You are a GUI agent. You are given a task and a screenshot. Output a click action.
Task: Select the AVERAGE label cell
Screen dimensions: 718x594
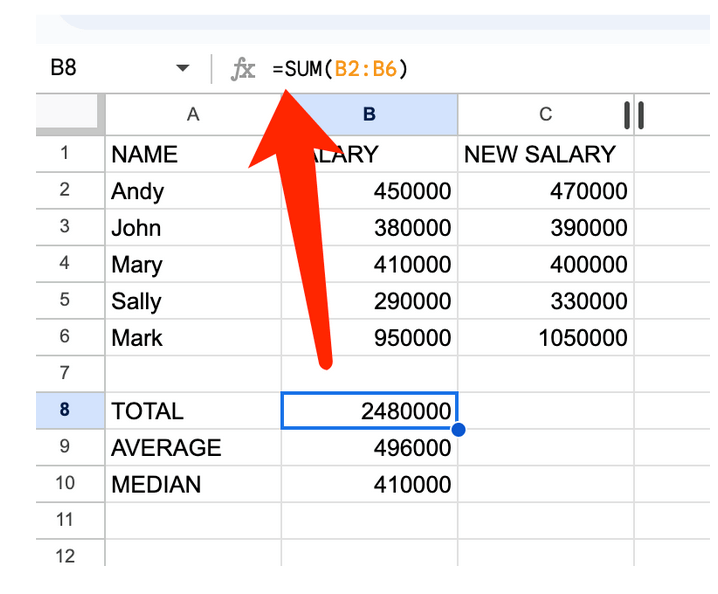coord(193,448)
